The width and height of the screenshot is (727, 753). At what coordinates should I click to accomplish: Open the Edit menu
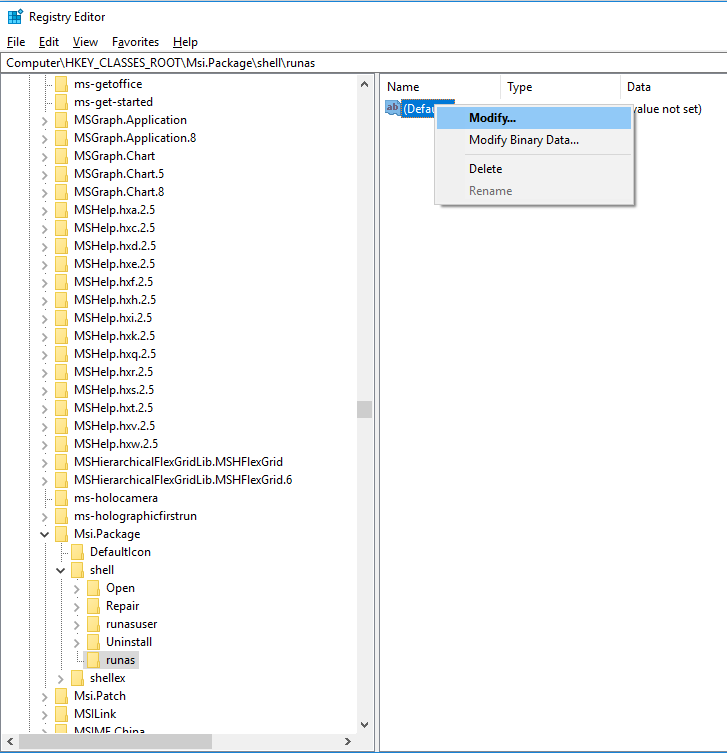click(x=49, y=42)
